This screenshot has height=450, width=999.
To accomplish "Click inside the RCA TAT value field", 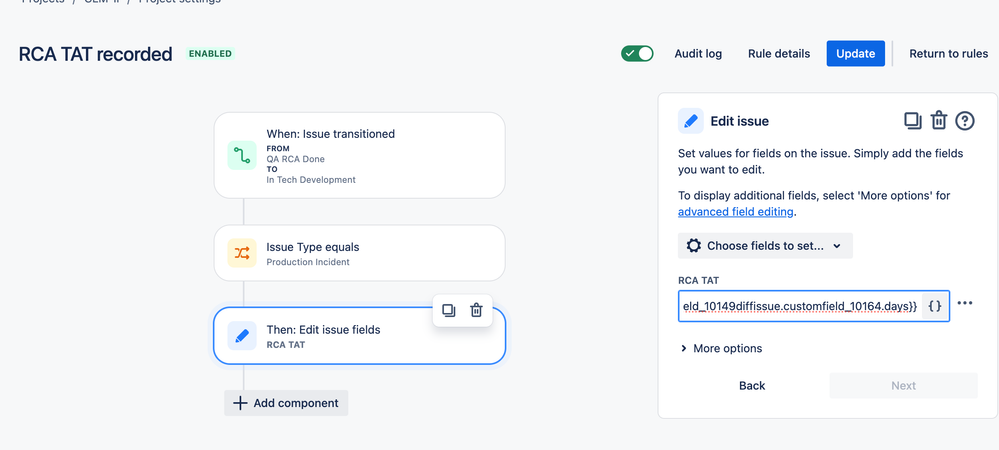I will (798, 306).
